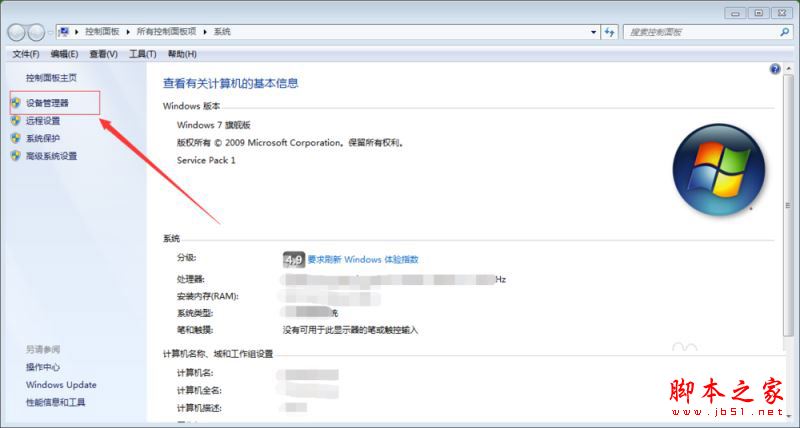The image size is (800, 428).
Task: Expand the arrow after 控制面板 breadcrumb
Action: [128, 32]
